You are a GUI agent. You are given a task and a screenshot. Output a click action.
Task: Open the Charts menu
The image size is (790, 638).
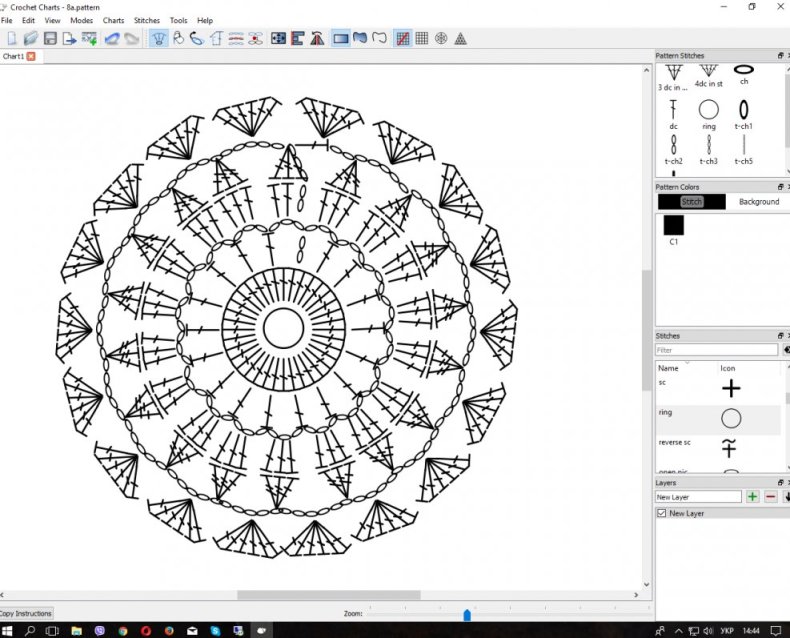pyautogui.click(x=113, y=20)
